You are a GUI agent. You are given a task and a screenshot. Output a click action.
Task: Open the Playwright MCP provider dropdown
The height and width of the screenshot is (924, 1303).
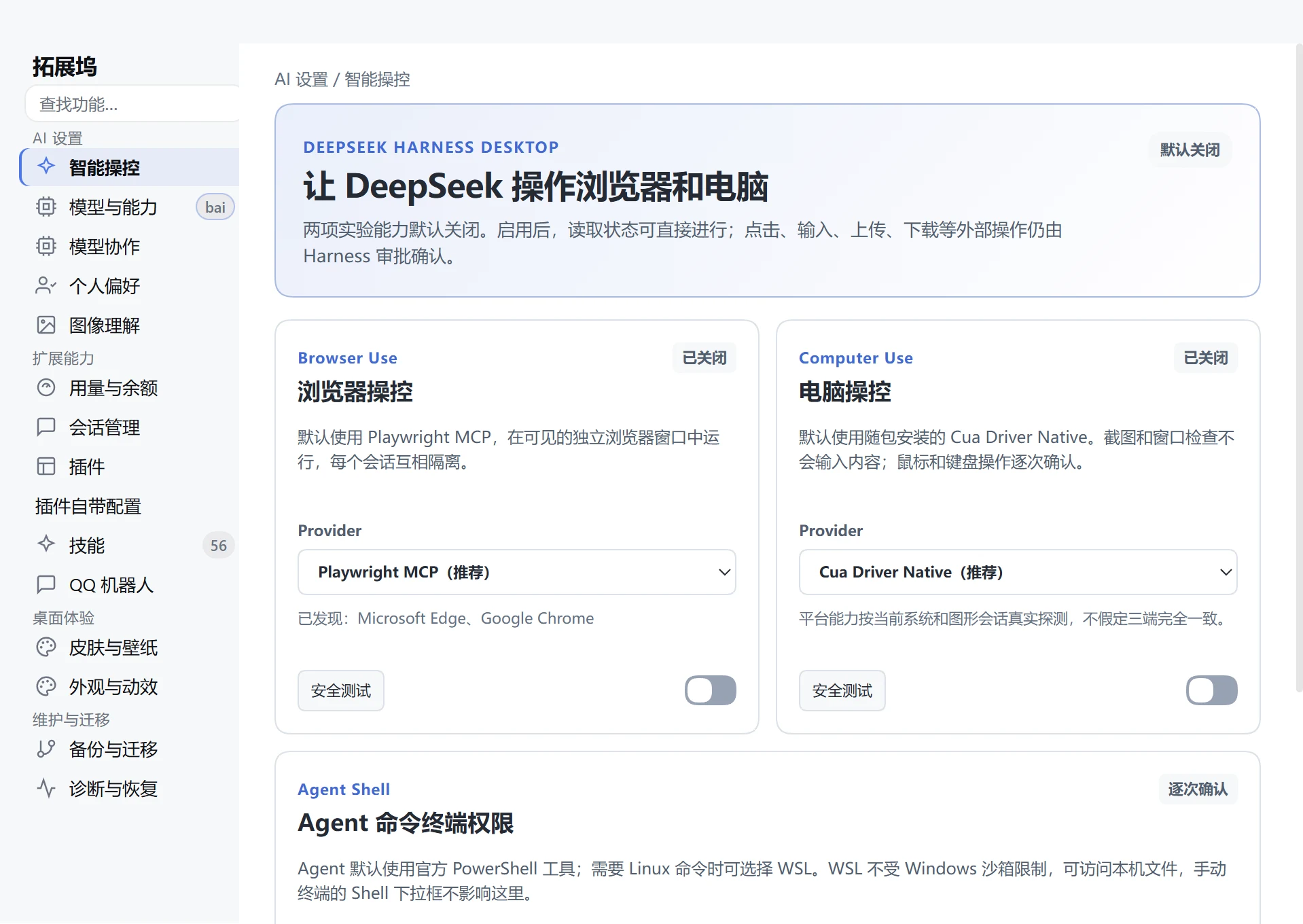point(517,572)
